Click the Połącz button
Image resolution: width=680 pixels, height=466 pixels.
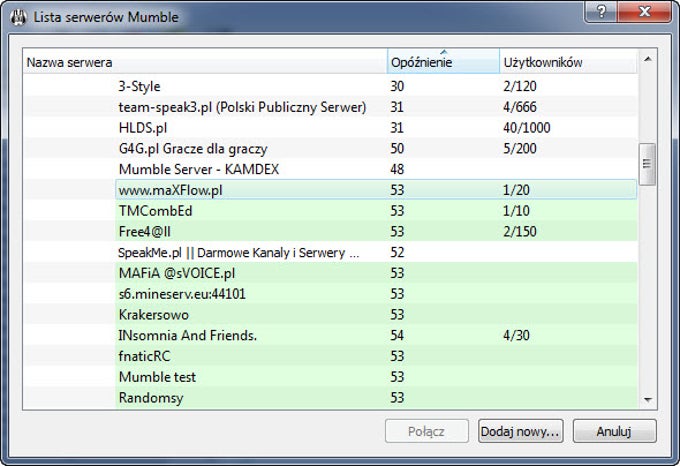point(426,431)
